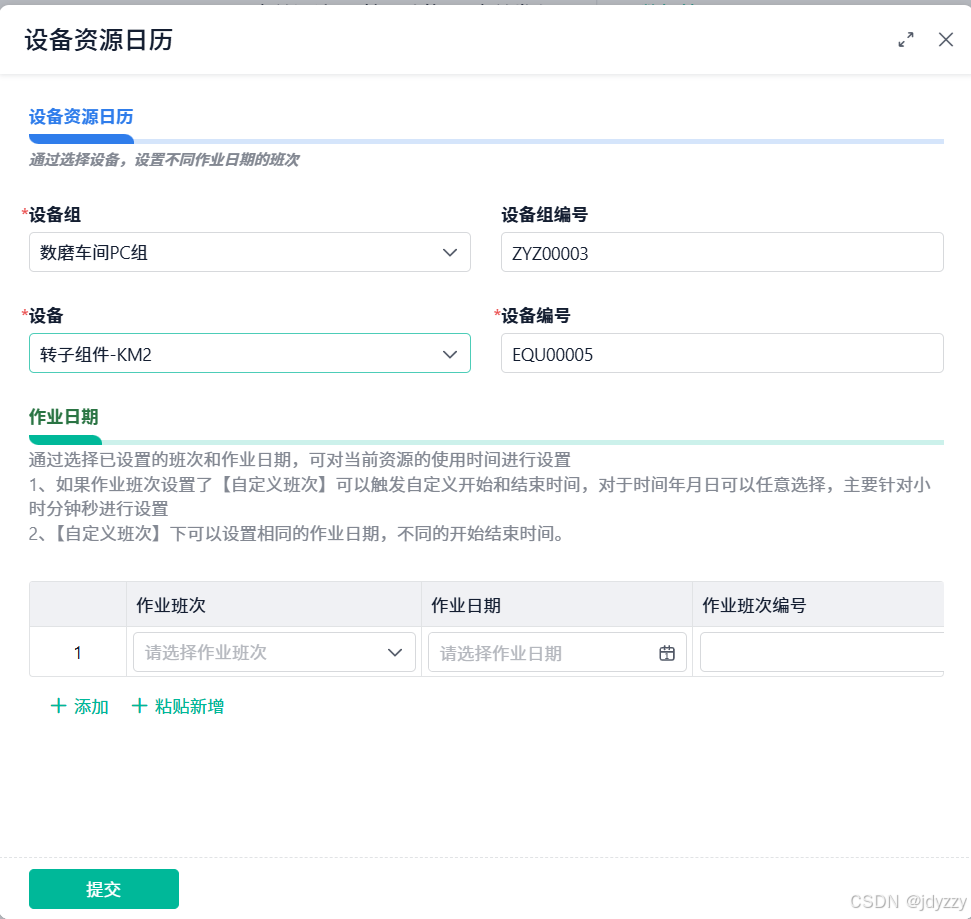Click the empty 作业班次编号 cell
Viewport: 971px width, 919px height.
[x=820, y=652]
